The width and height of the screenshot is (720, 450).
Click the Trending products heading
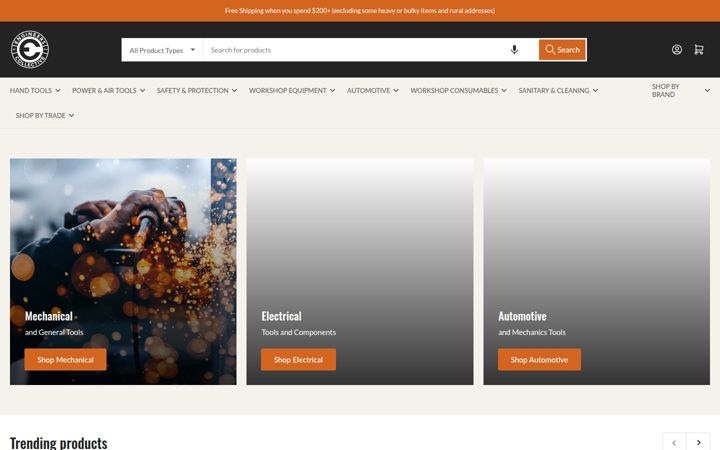59,443
